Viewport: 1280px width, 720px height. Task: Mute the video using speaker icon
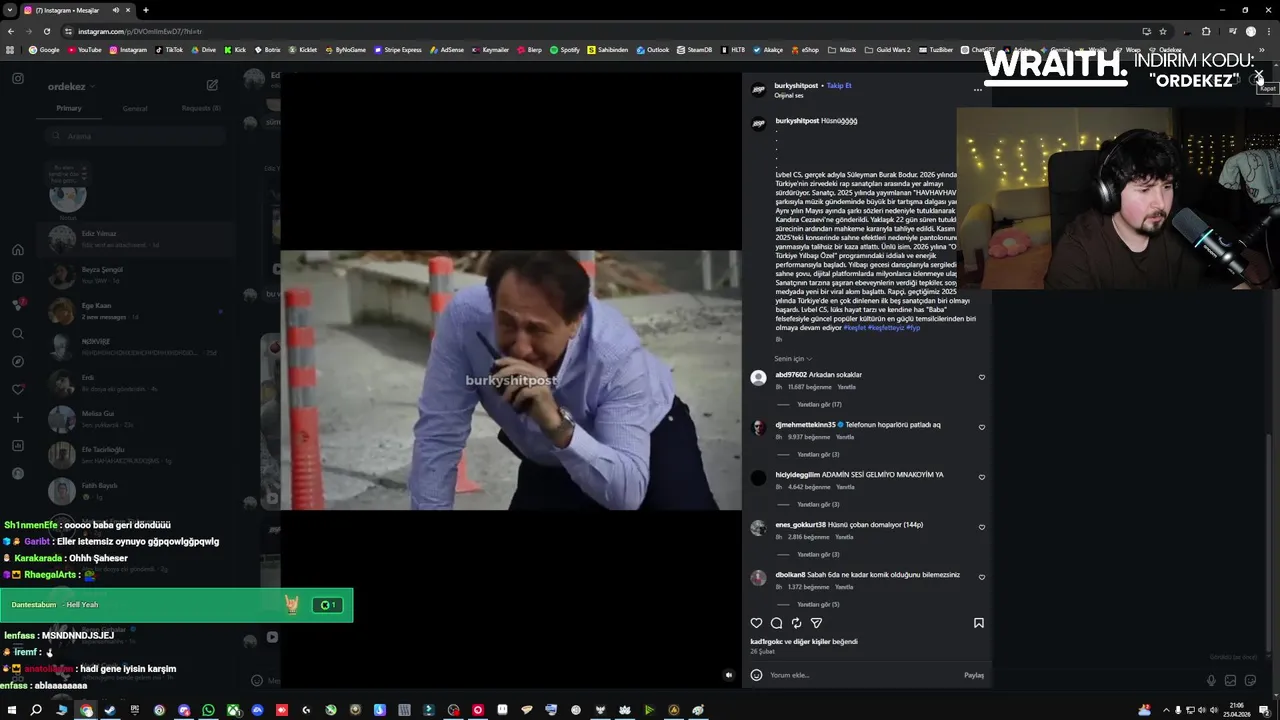[x=728, y=675]
